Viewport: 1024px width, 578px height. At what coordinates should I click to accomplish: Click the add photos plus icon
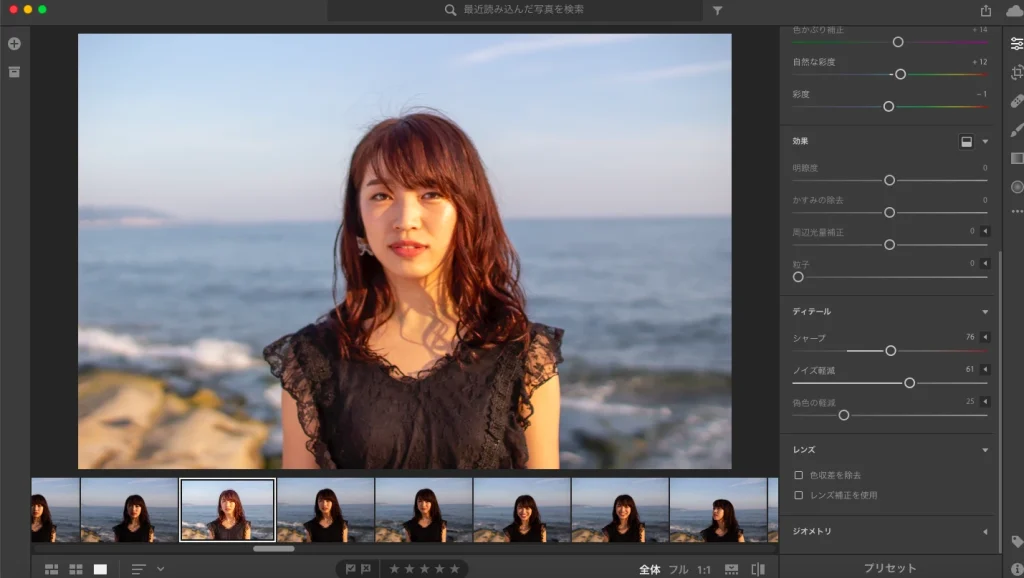[x=14, y=44]
